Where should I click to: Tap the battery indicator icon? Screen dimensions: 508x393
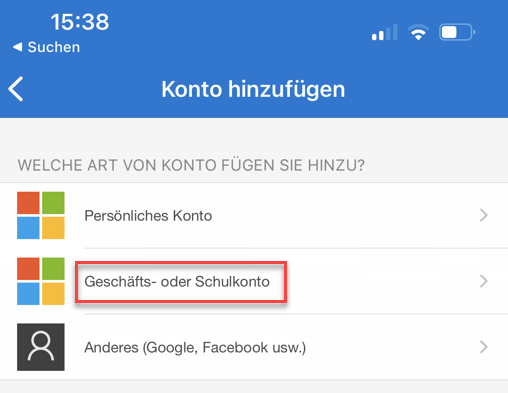click(457, 32)
